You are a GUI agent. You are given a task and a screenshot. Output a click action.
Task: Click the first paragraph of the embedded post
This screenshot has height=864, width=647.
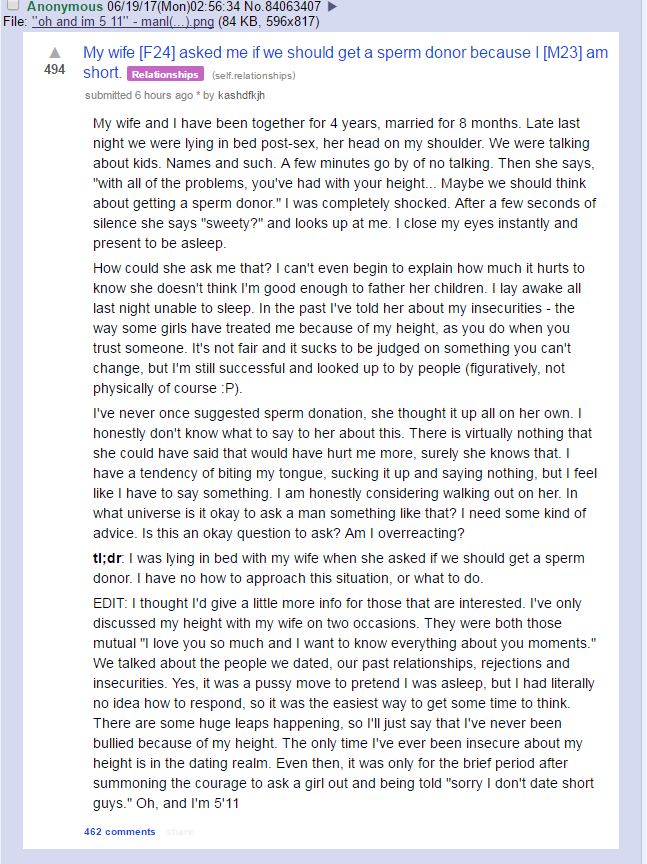[340, 182]
